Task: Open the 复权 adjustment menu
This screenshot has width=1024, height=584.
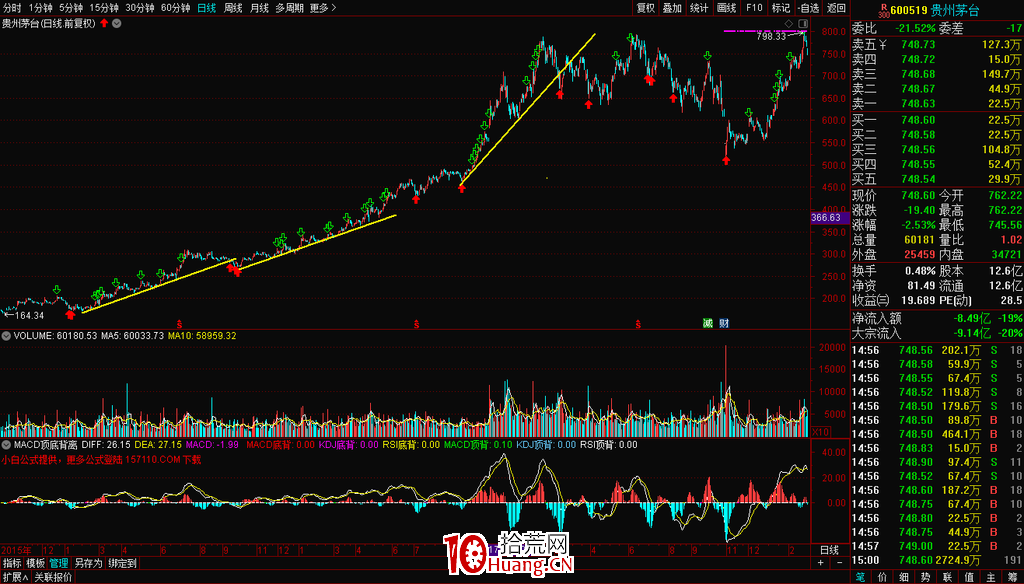Action: pyautogui.click(x=646, y=8)
